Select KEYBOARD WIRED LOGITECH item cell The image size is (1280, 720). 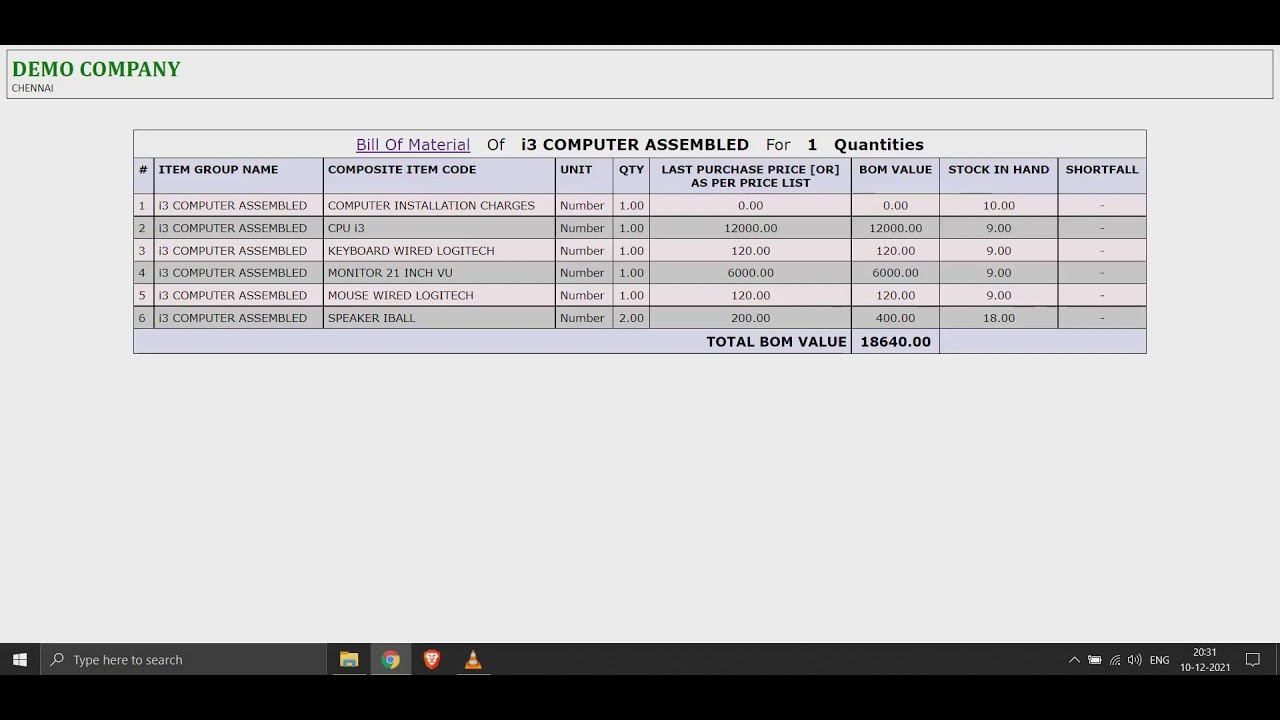[439, 251]
